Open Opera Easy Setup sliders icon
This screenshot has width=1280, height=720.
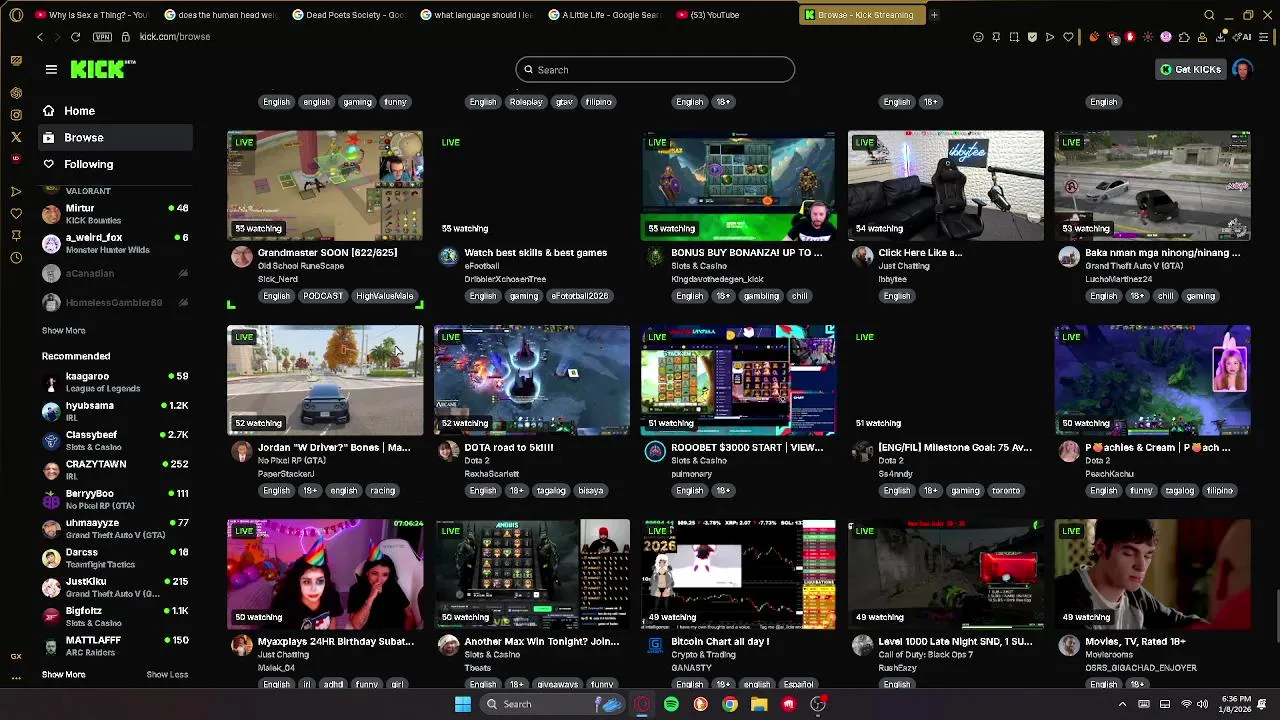coord(1264,37)
